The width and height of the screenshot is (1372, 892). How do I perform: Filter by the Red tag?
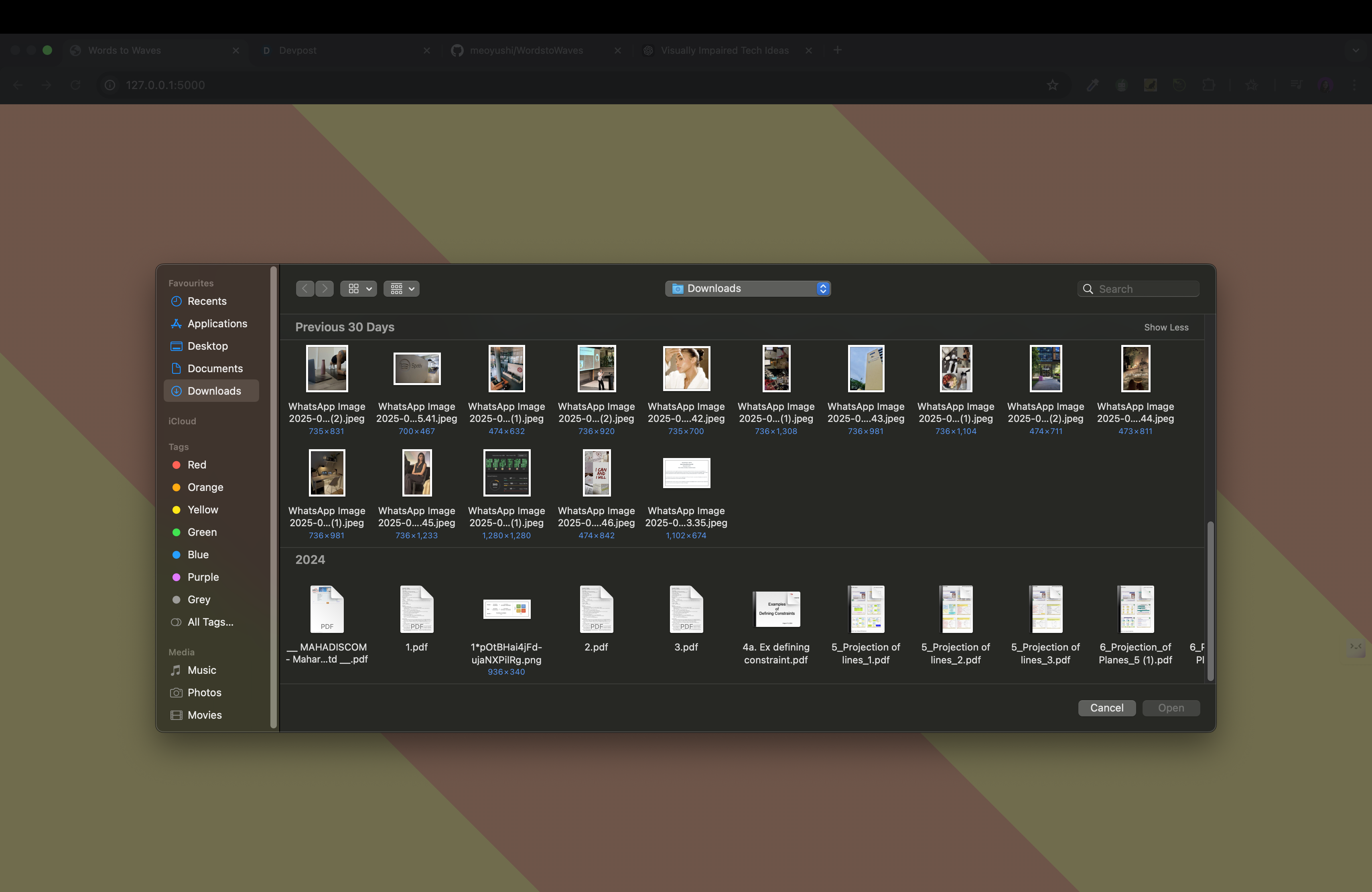coord(196,465)
